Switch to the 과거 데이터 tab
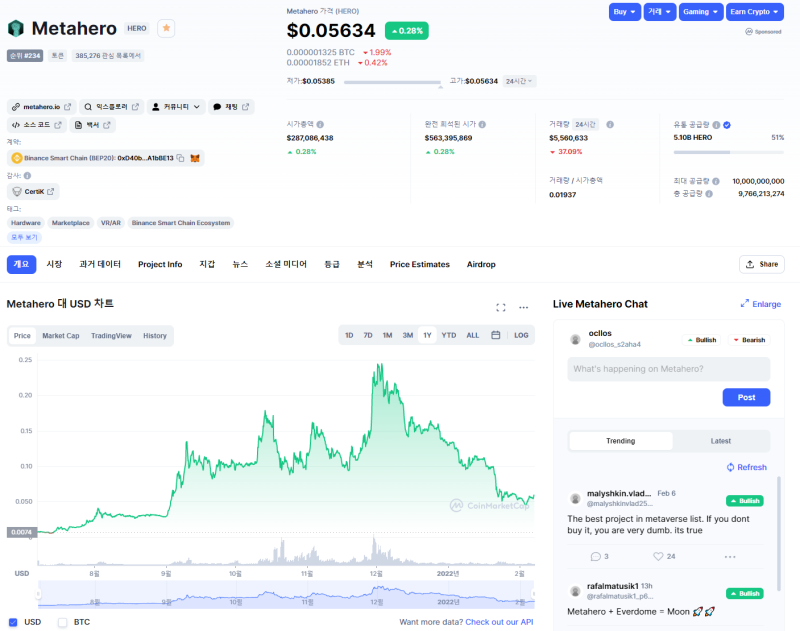 tap(100, 264)
